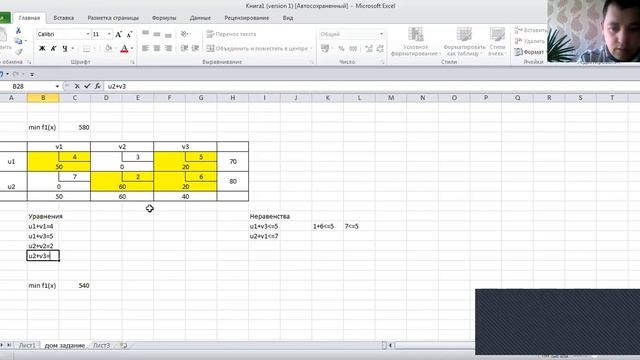Click the cell borders icon
The height and width of the screenshot is (360, 640).
coord(87,49)
